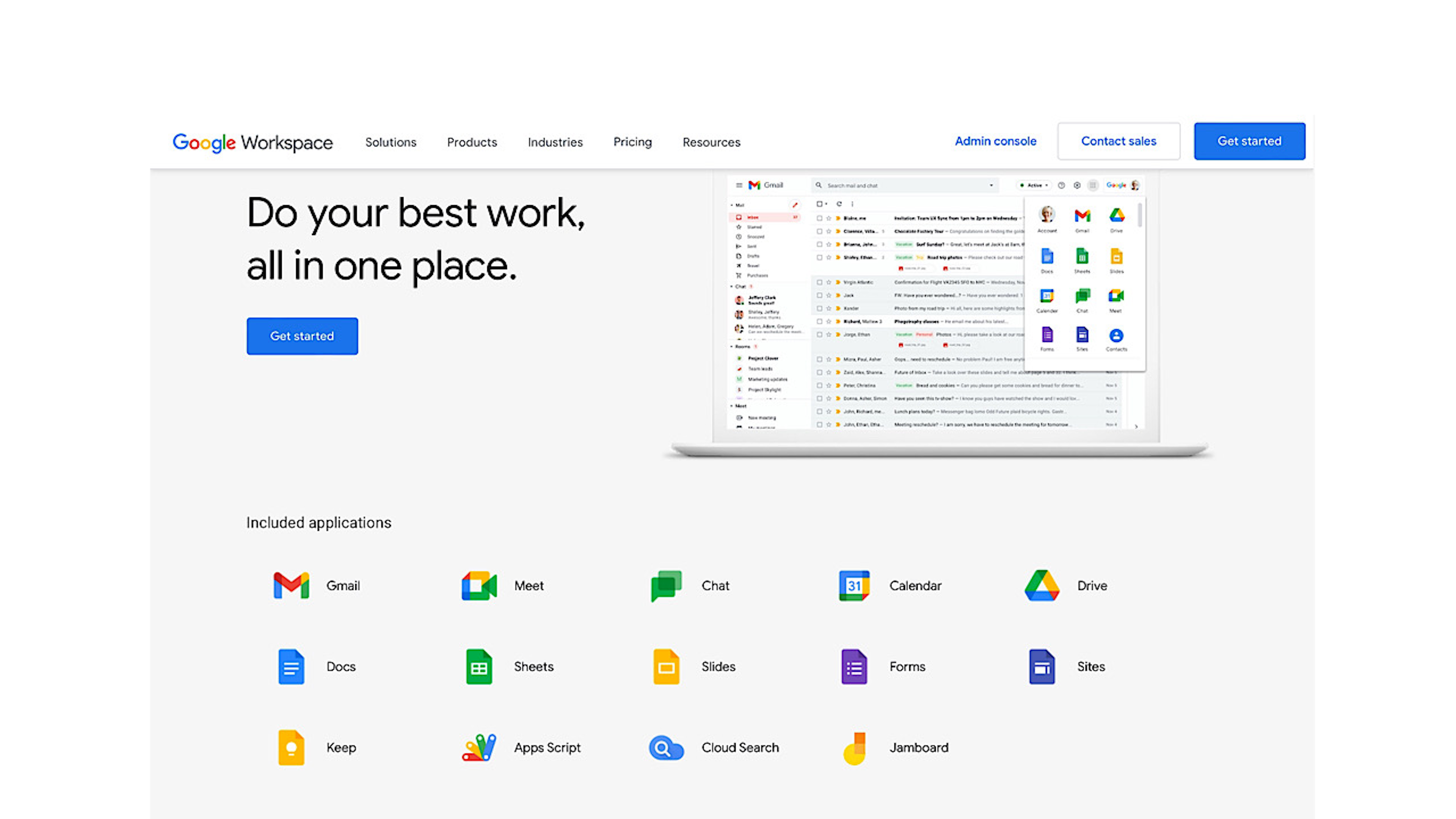Image resolution: width=1456 pixels, height=819 pixels.
Task: Open the Chat icon under Included applications
Action: [x=667, y=585]
